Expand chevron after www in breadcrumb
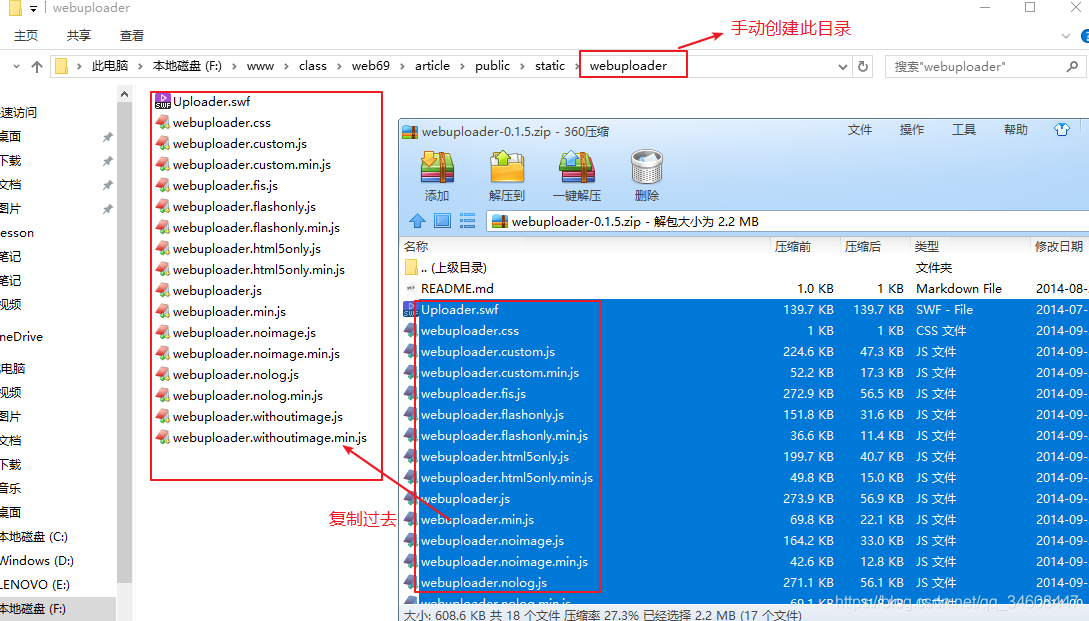This screenshot has width=1089, height=621. (287, 67)
